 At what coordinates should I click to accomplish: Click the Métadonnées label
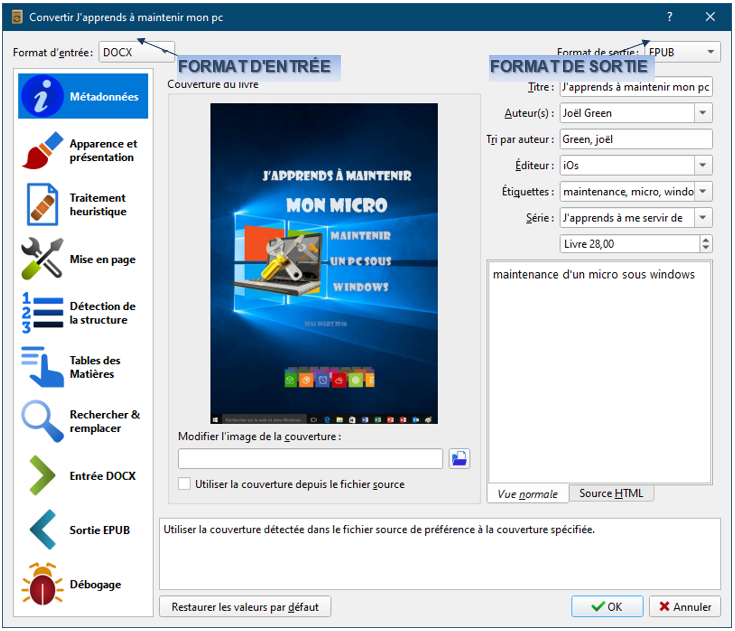[x=104, y=97]
